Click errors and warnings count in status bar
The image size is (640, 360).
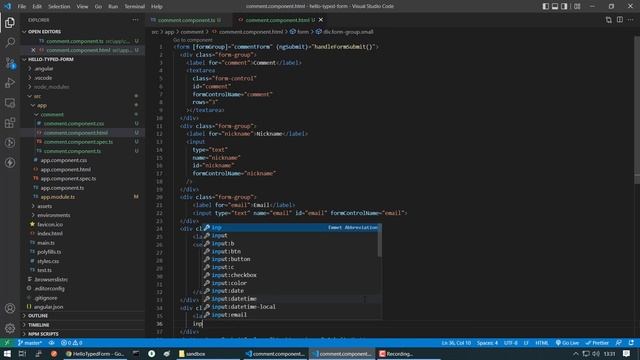(x=72, y=343)
